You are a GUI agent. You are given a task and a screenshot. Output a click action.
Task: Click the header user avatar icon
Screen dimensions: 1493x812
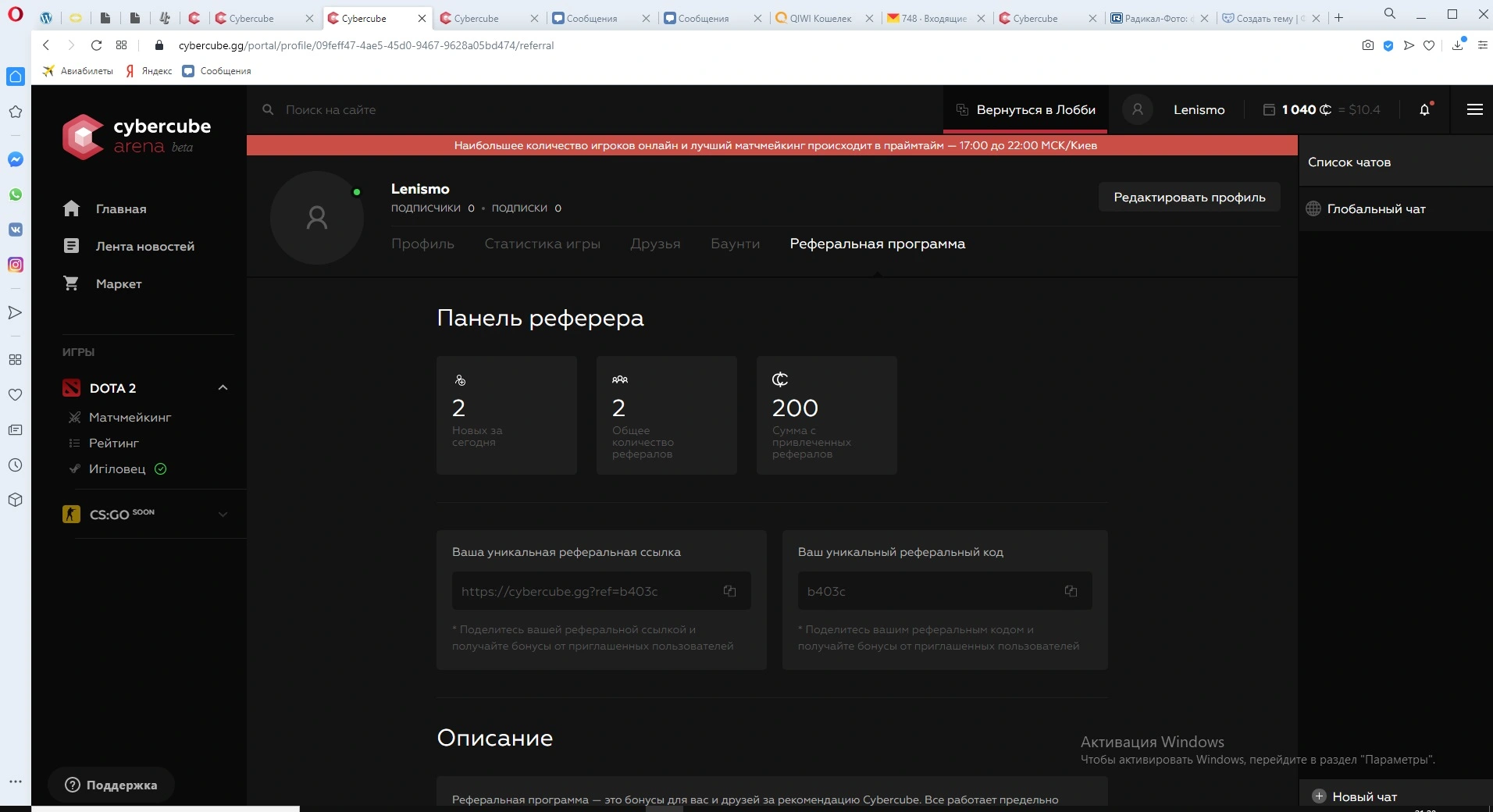click(1138, 109)
